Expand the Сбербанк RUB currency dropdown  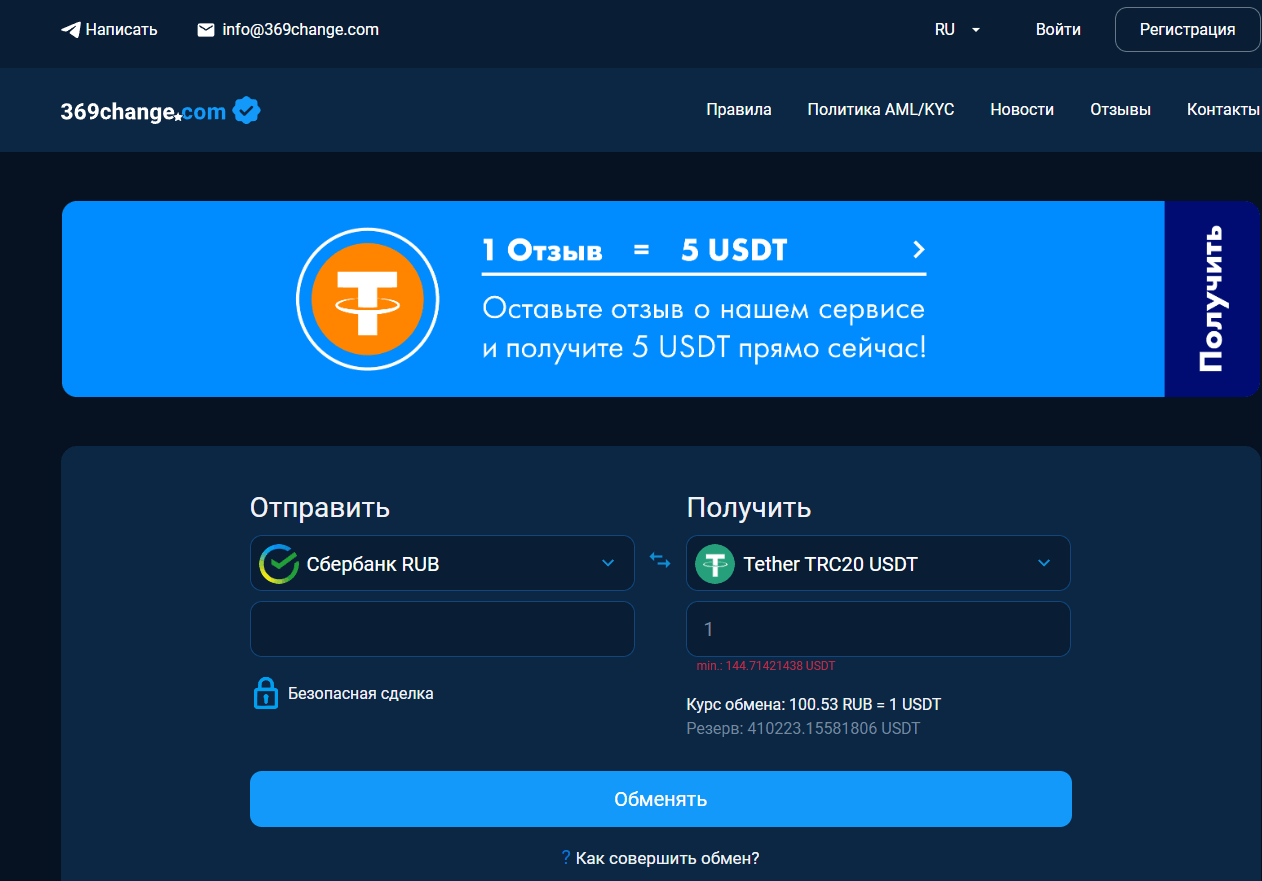tap(442, 563)
